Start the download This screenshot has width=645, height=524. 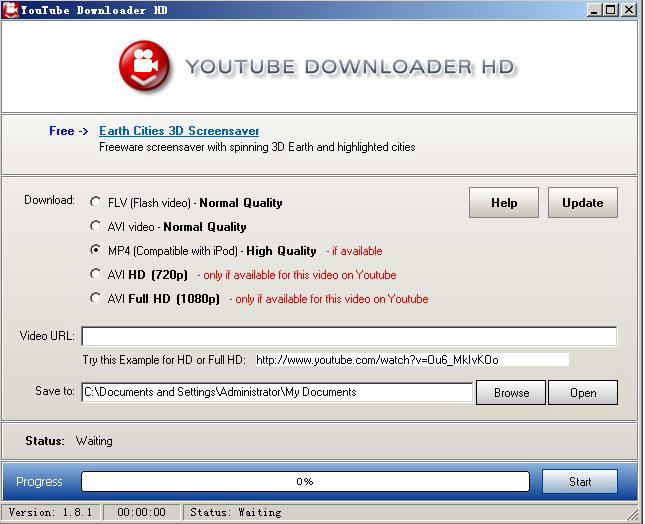(580, 481)
